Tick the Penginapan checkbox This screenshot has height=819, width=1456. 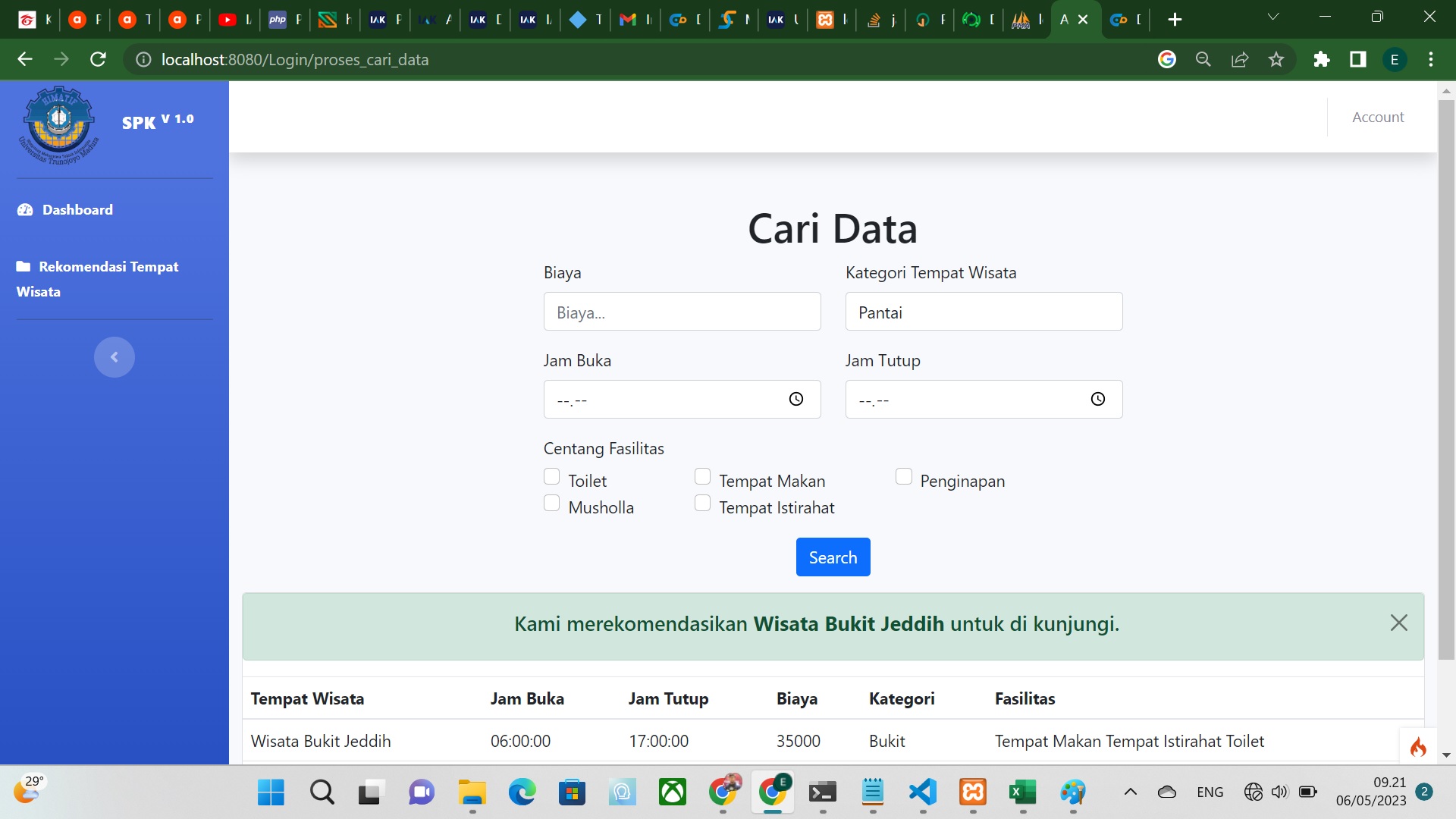[903, 476]
